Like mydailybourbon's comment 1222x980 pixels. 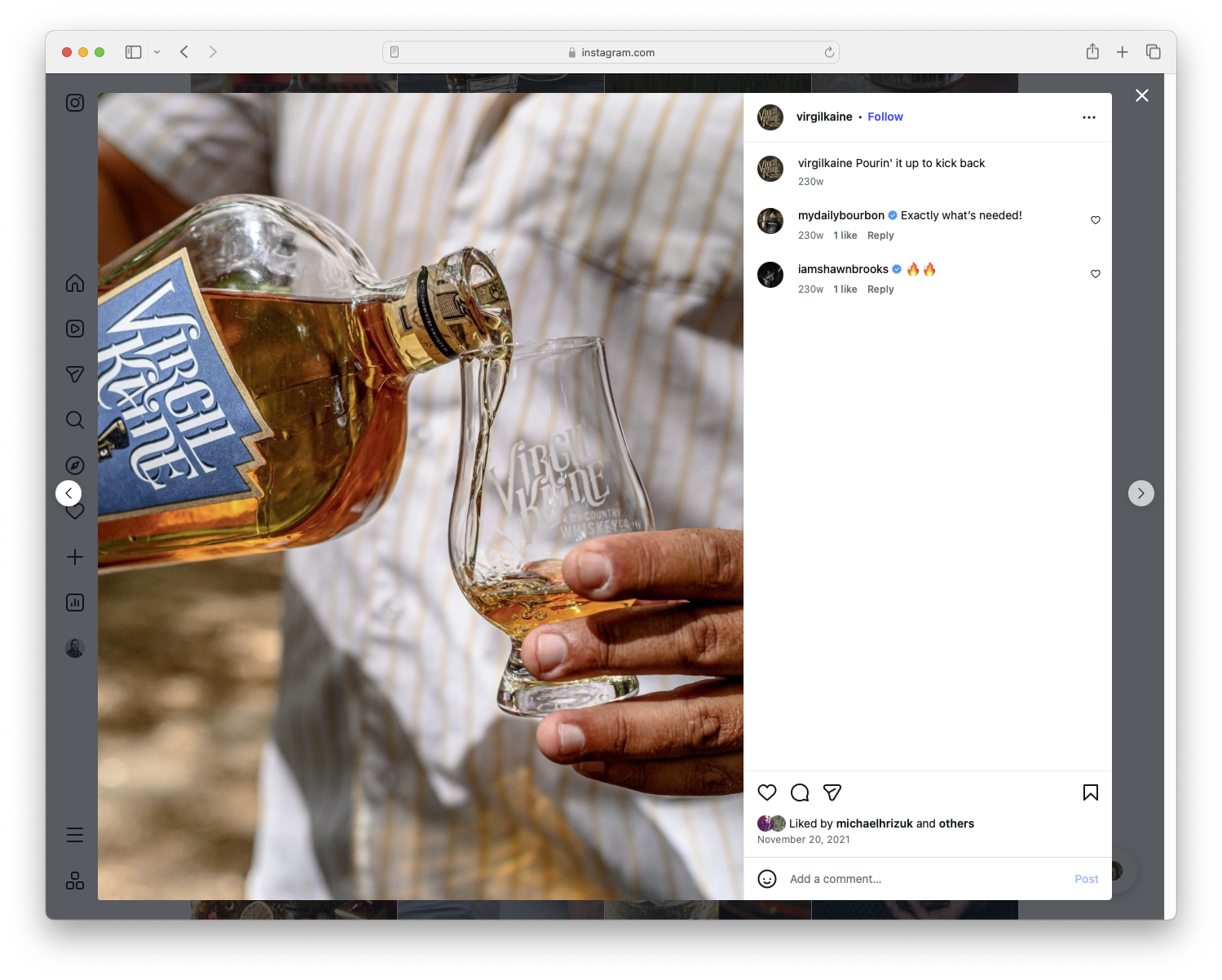click(x=1096, y=220)
